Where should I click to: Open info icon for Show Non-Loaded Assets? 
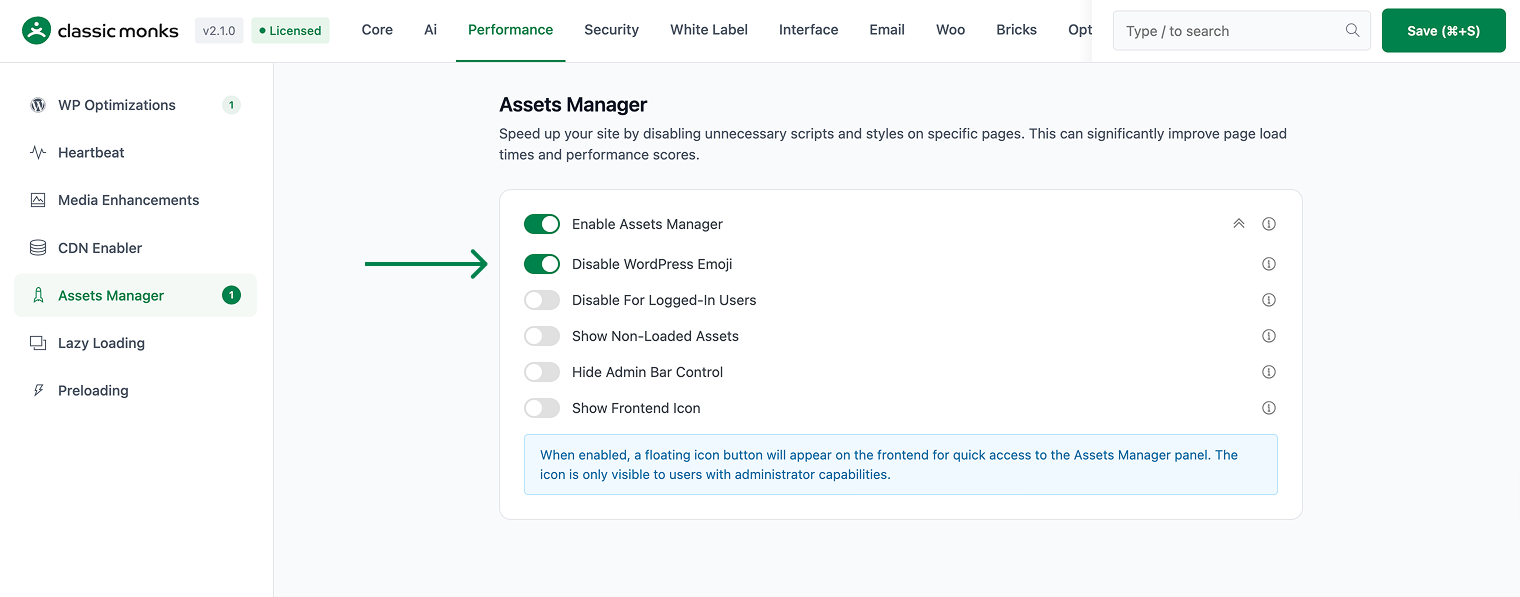click(1269, 336)
